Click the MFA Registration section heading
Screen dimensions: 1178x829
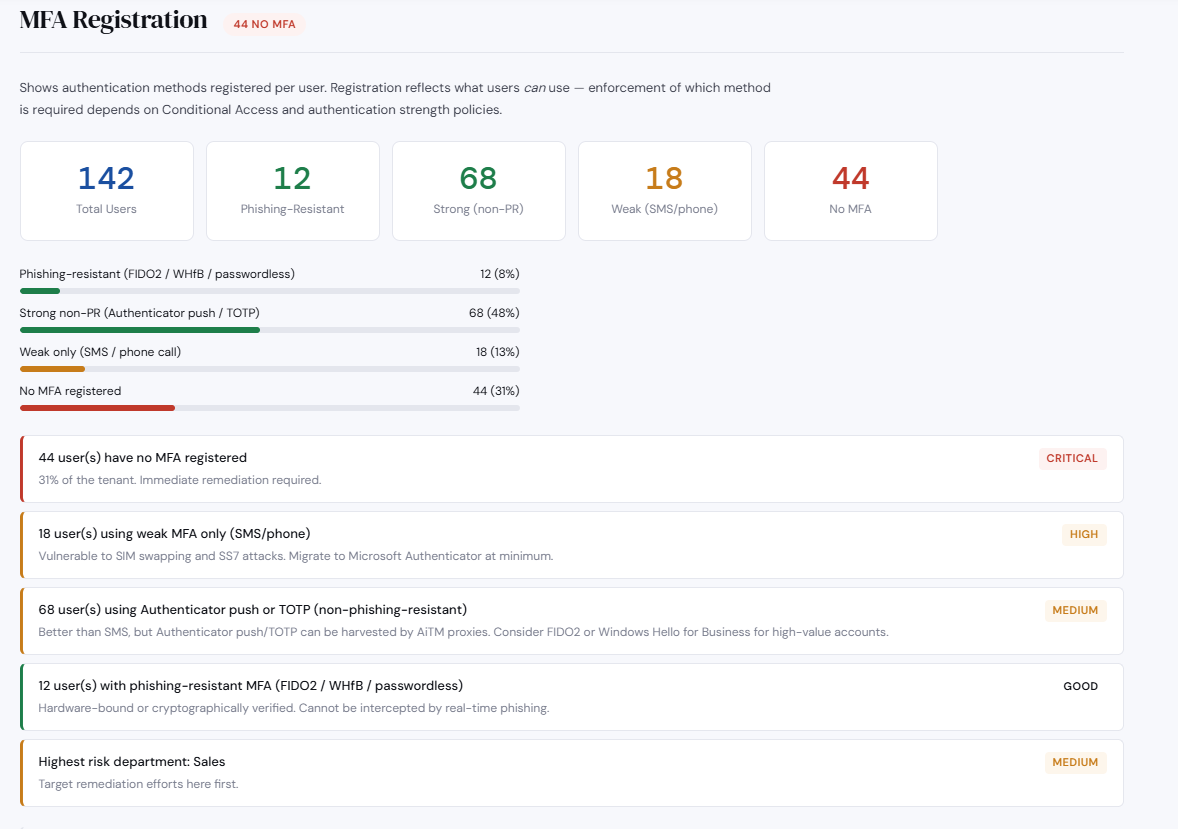pos(113,20)
